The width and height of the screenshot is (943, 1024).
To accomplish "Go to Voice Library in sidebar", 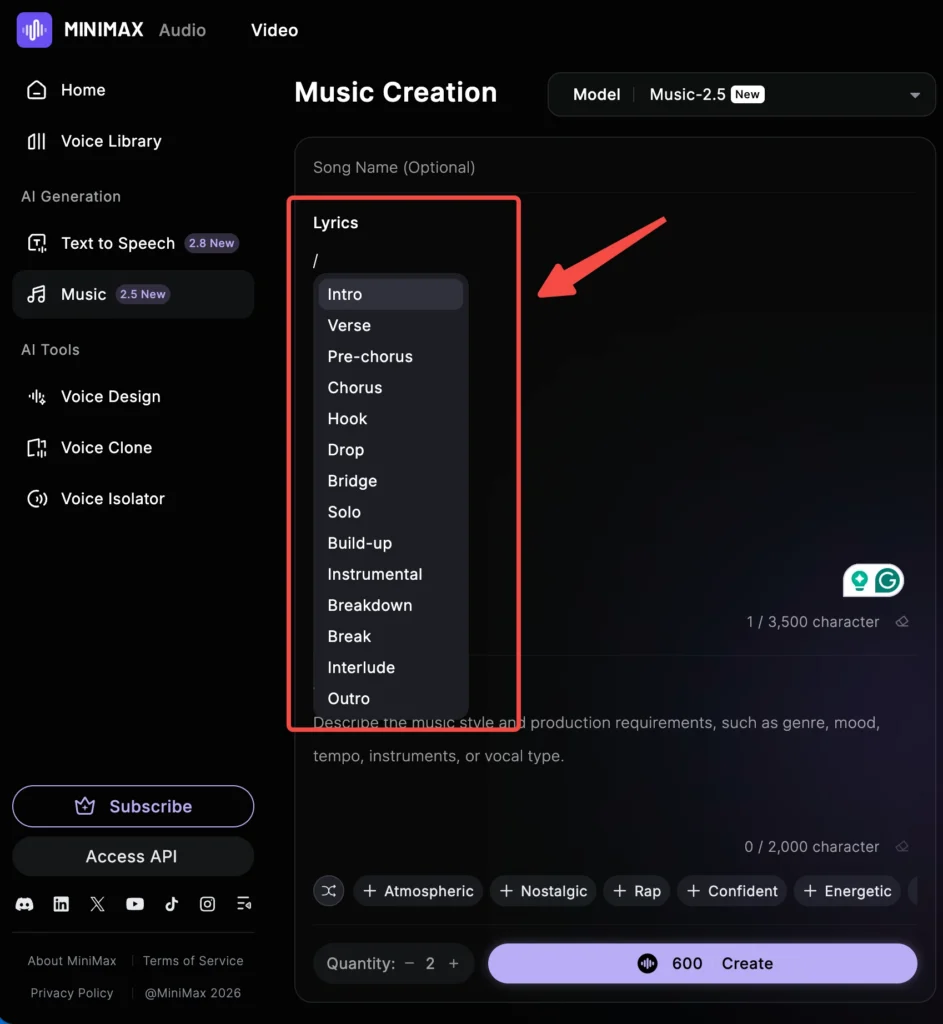I will (112, 141).
